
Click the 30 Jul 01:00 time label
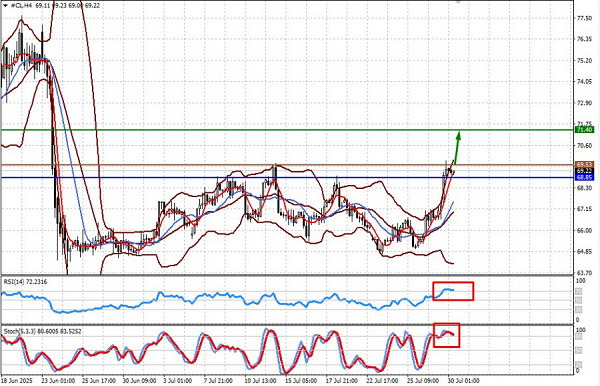463,381
